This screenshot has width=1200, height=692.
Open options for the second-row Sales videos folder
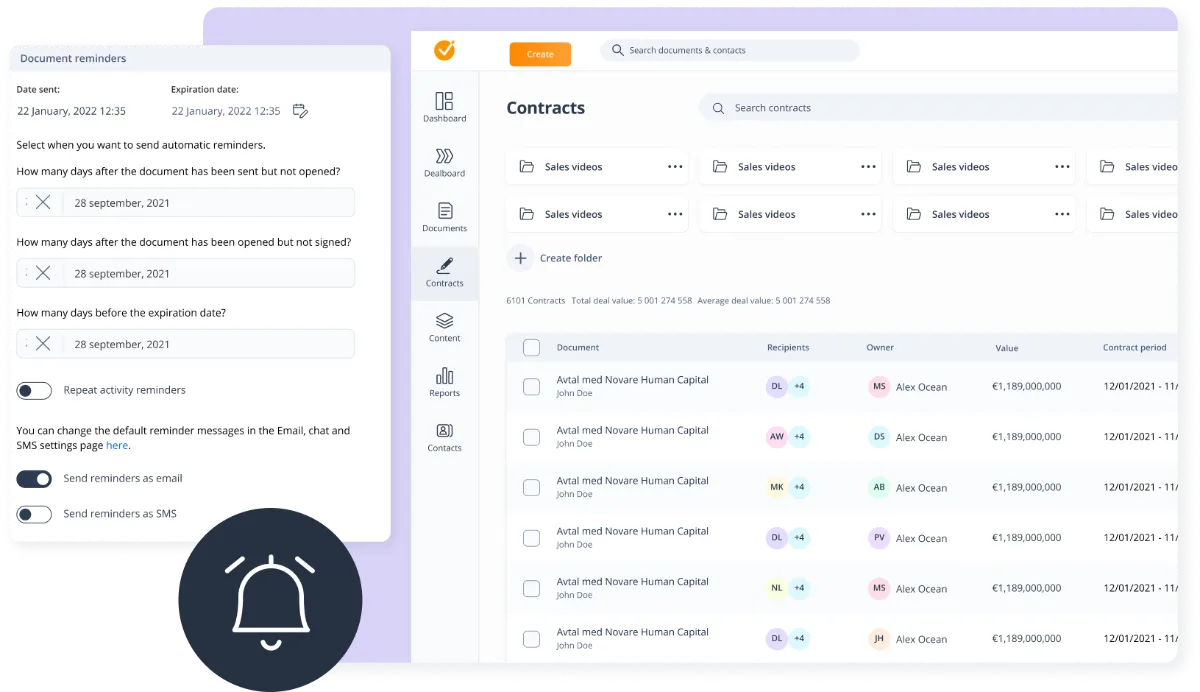pyautogui.click(x=676, y=214)
